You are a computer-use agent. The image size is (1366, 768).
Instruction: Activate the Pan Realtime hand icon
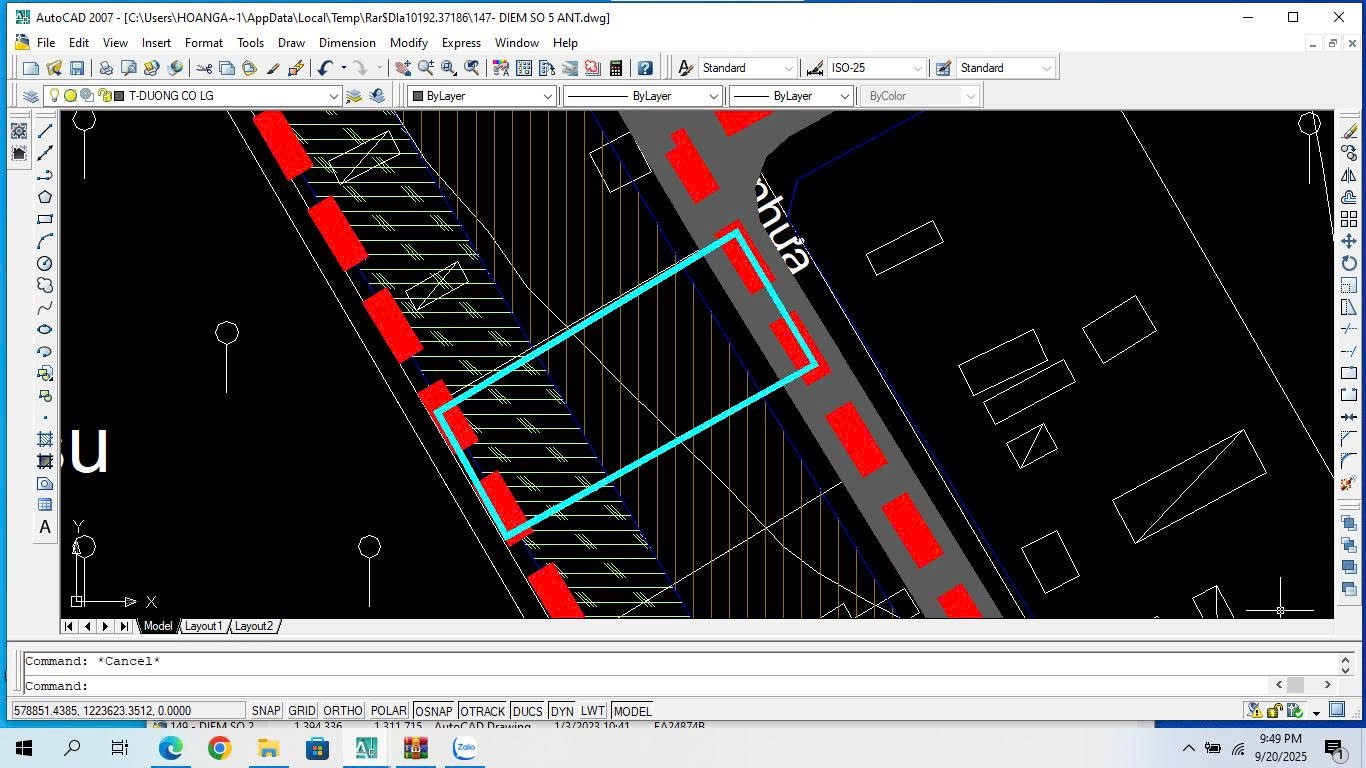coord(402,68)
